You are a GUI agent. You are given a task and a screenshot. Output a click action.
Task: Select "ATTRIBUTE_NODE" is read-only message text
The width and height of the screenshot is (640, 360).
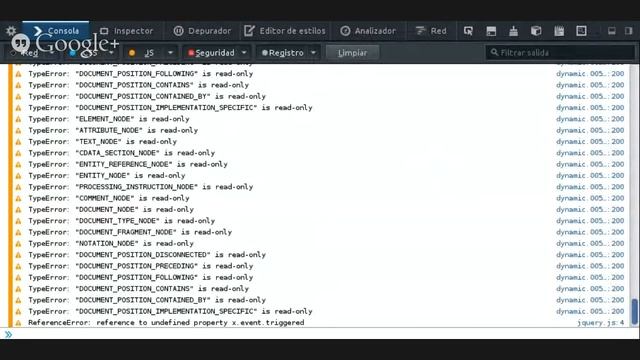pos(113,131)
